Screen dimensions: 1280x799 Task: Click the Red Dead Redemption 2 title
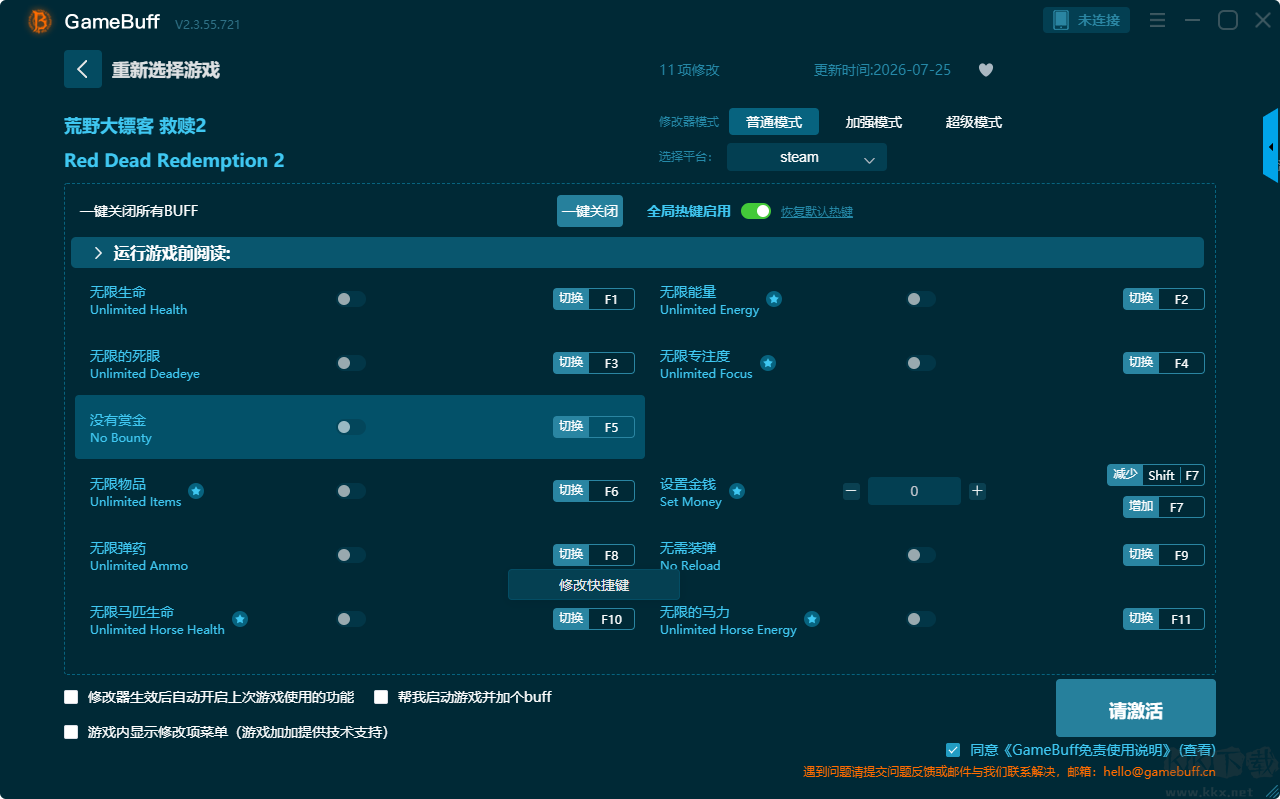coord(174,161)
